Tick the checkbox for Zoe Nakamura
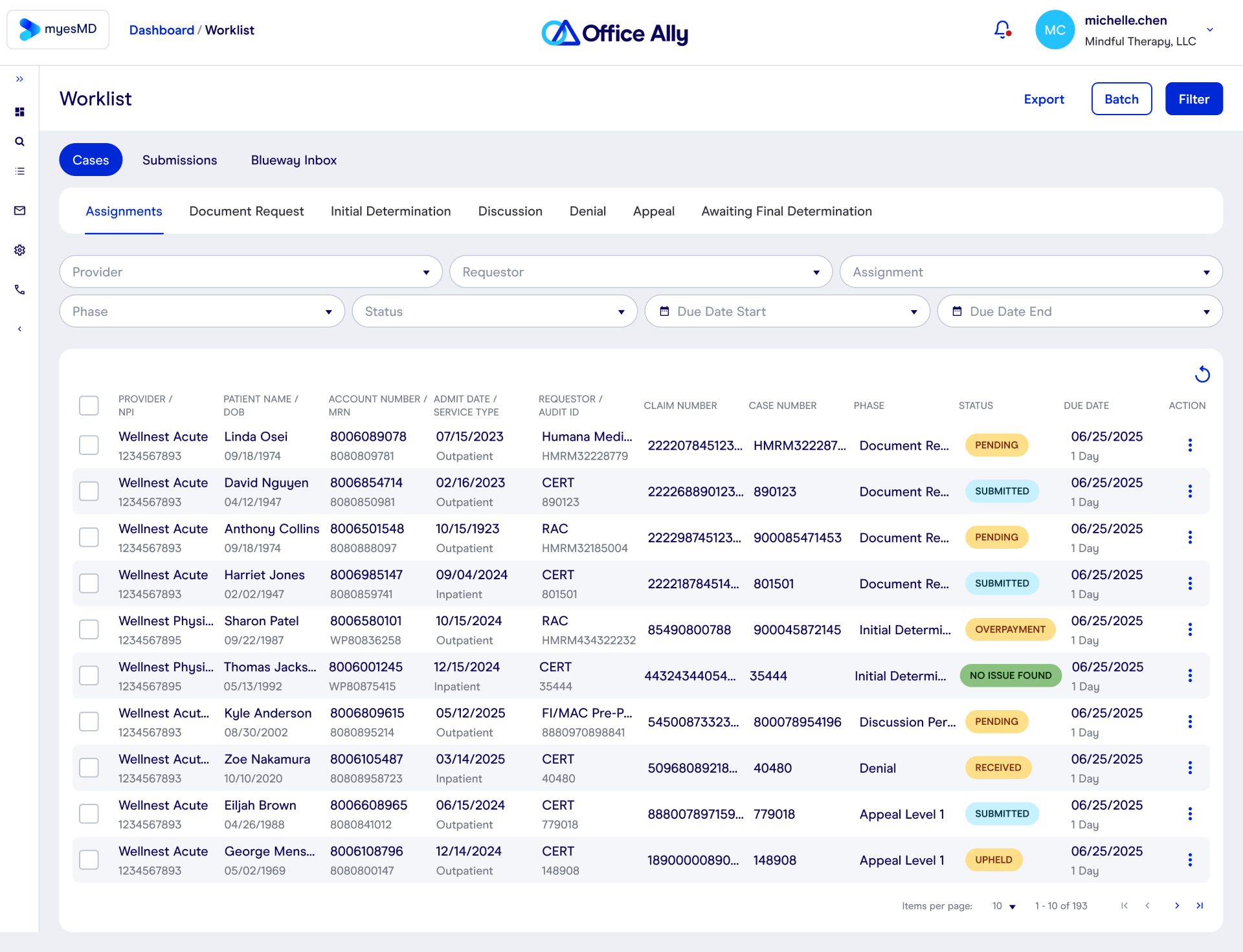Viewport: 1243px width, 952px height. coord(89,768)
